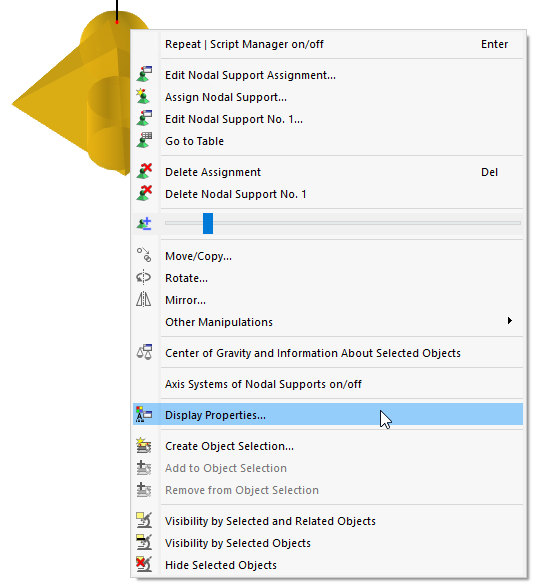Choose Hide Selected Objects
The width and height of the screenshot is (540, 588).
tap(328, 565)
